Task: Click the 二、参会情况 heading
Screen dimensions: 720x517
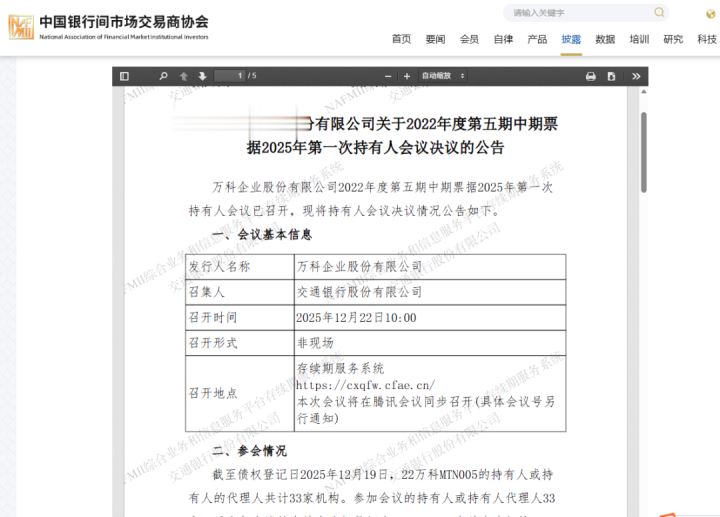Action: click(x=250, y=451)
